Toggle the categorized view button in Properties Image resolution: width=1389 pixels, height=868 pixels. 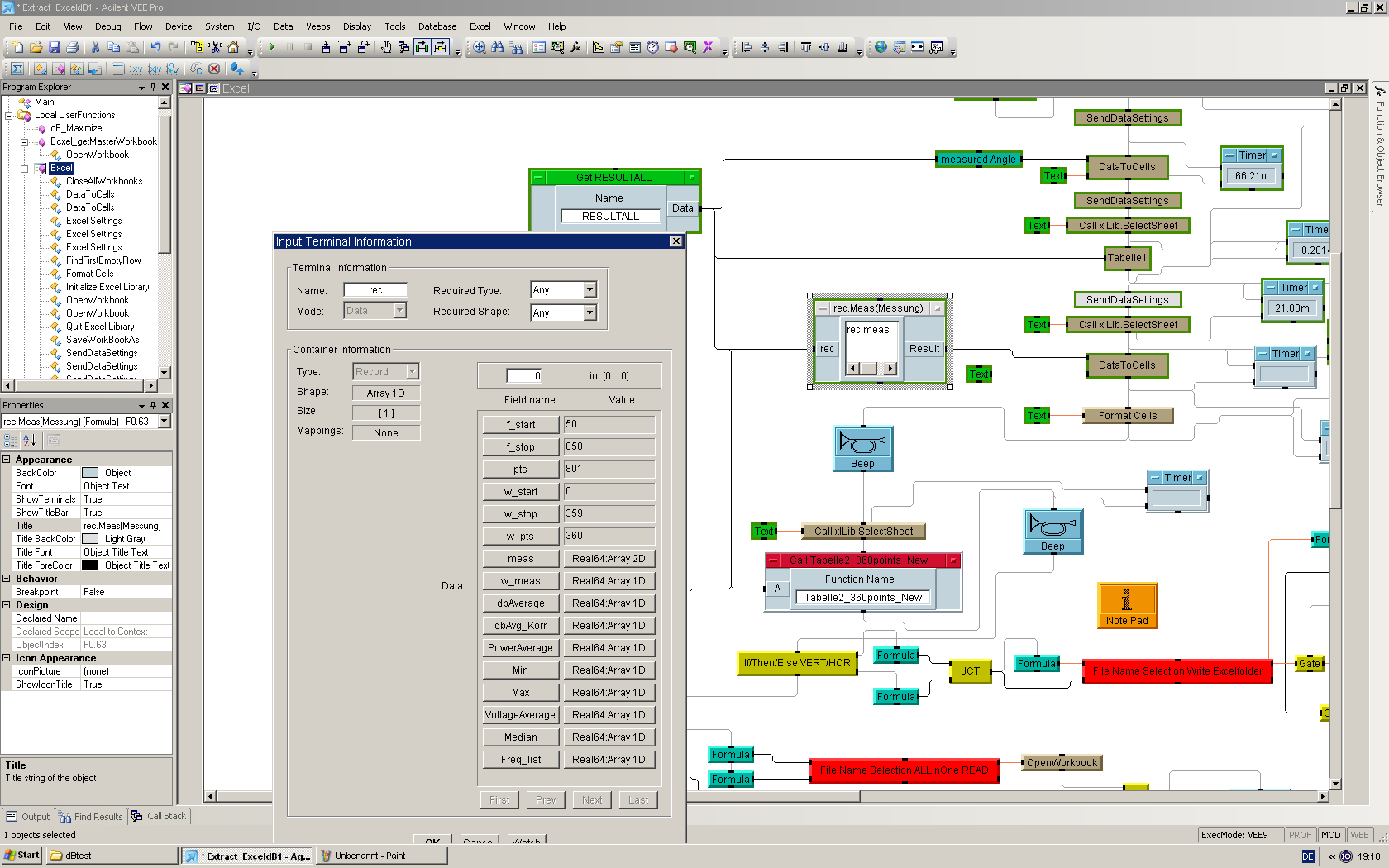click(x=11, y=441)
